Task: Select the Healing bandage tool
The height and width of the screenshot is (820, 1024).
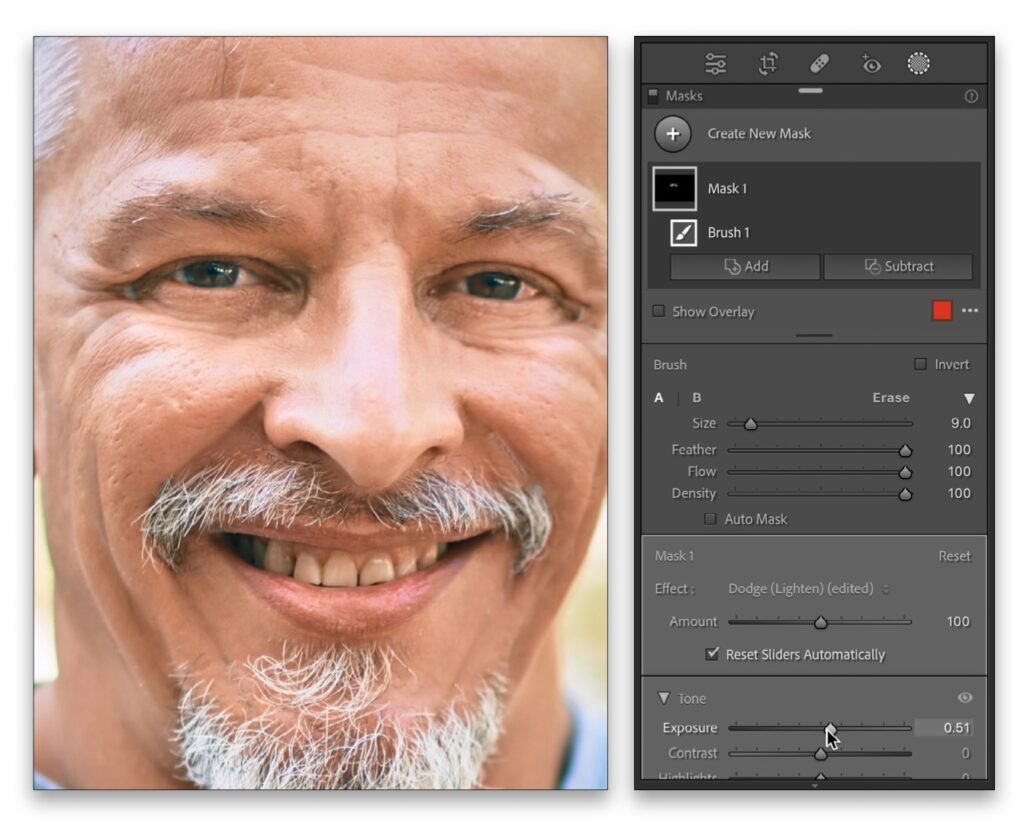Action: point(818,64)
